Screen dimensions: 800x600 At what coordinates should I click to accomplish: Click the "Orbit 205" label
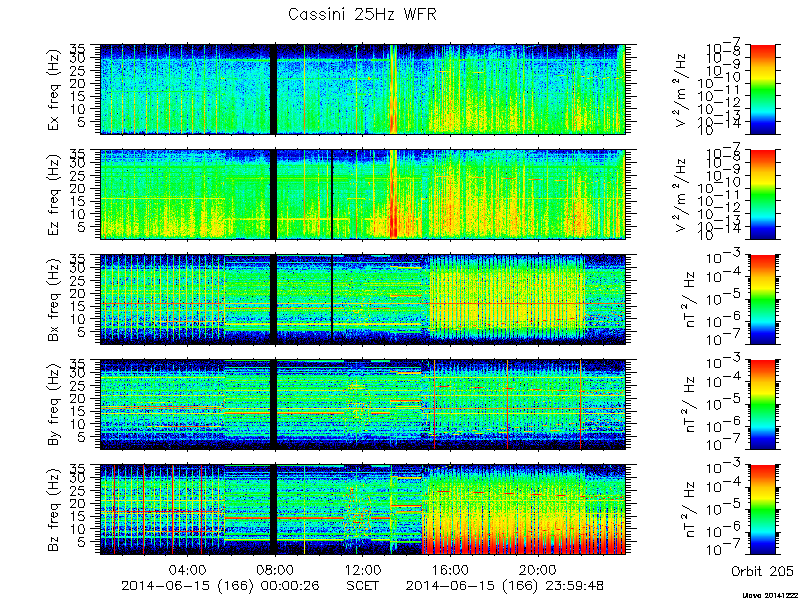(762, 571)
